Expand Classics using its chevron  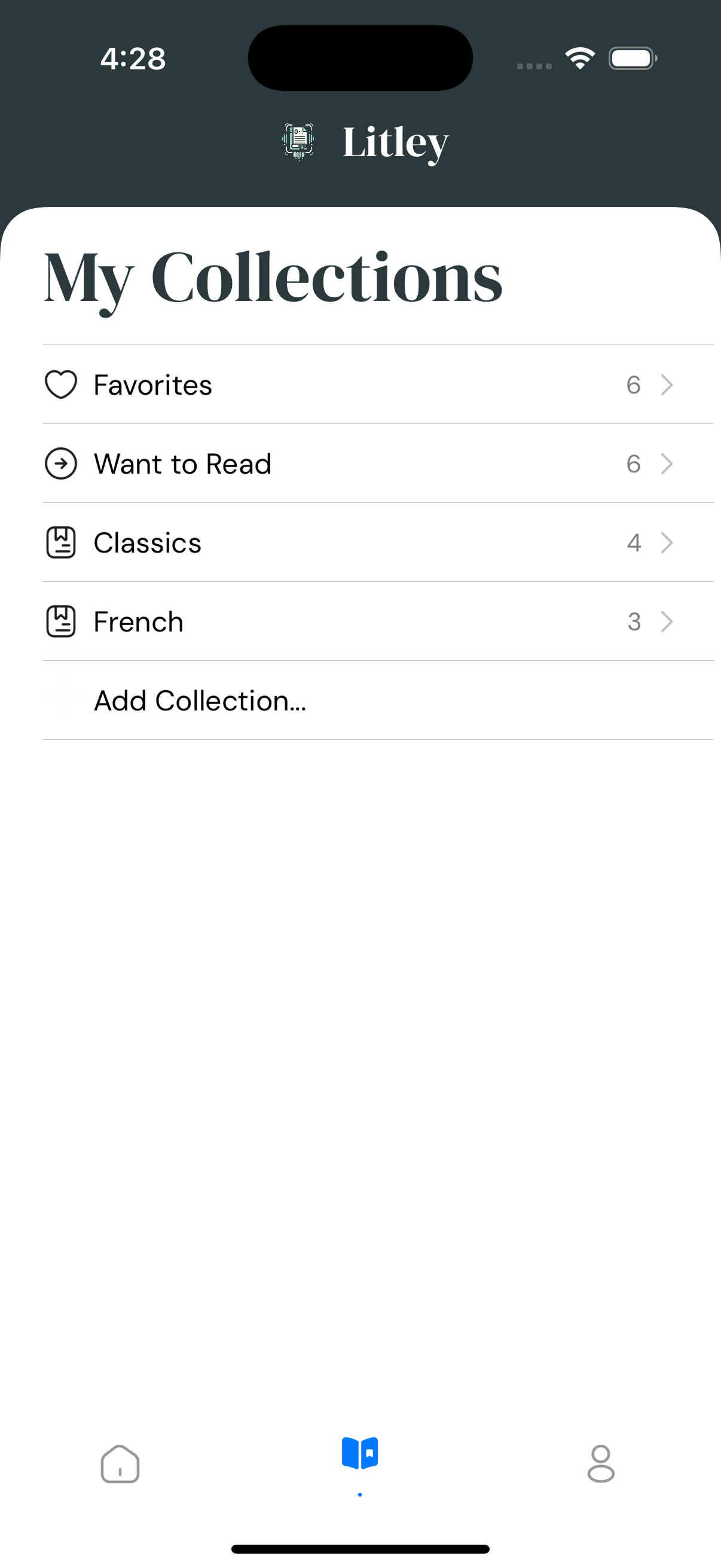(x=667, y=542)
